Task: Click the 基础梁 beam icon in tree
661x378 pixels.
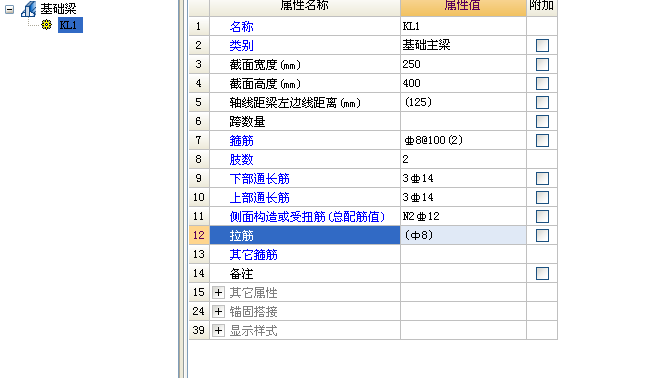Action: coord(29,9)
